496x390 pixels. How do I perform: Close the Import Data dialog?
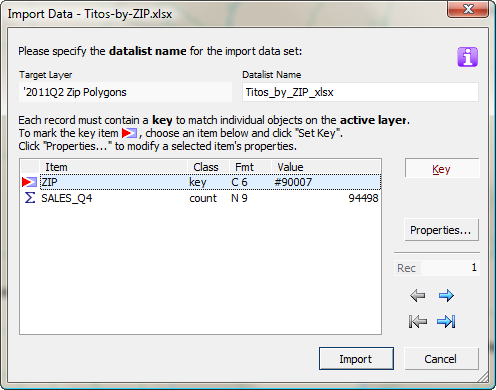point(468,9)
